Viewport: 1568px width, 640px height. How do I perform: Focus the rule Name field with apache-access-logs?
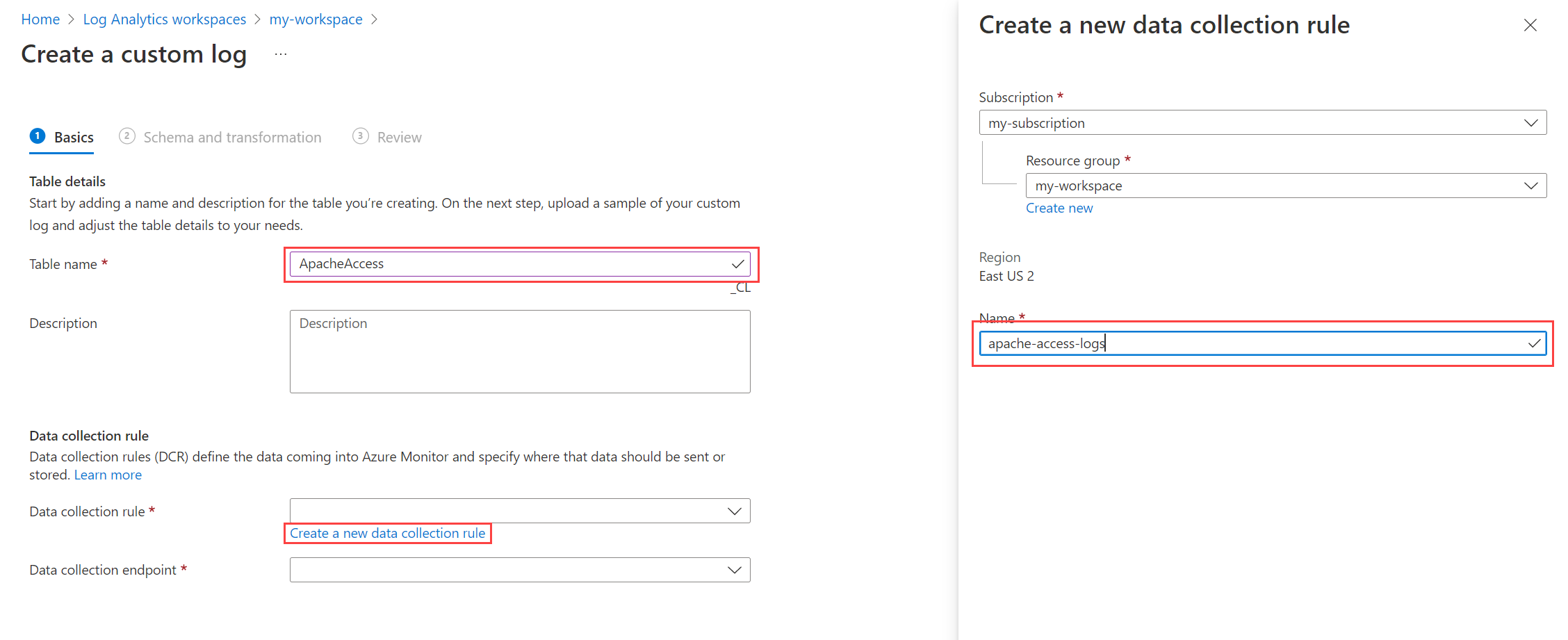pyautogui.click(x=1251, y=343)
